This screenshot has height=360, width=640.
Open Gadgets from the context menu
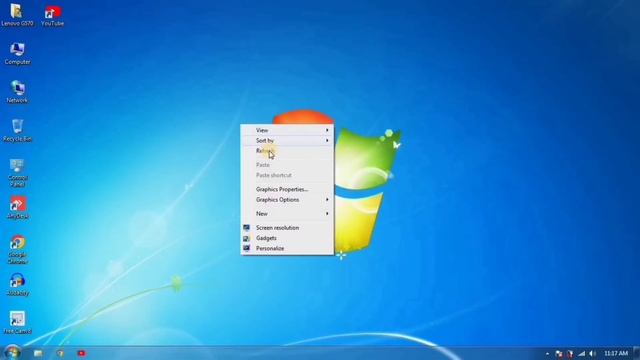(287, 238)
